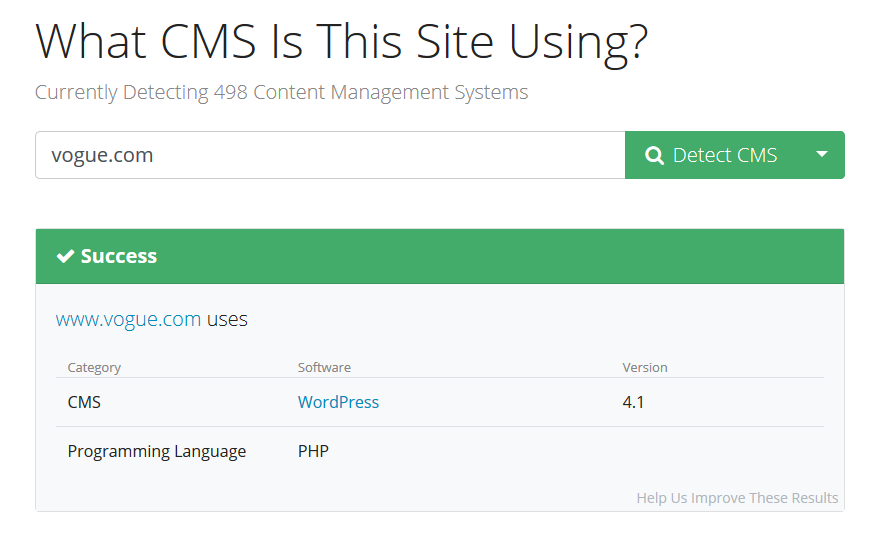The image size is (874, 542).
Task: Click the Currently Detecting 498 Content Management Systems subtitle
Action: (x=281, y=92)
